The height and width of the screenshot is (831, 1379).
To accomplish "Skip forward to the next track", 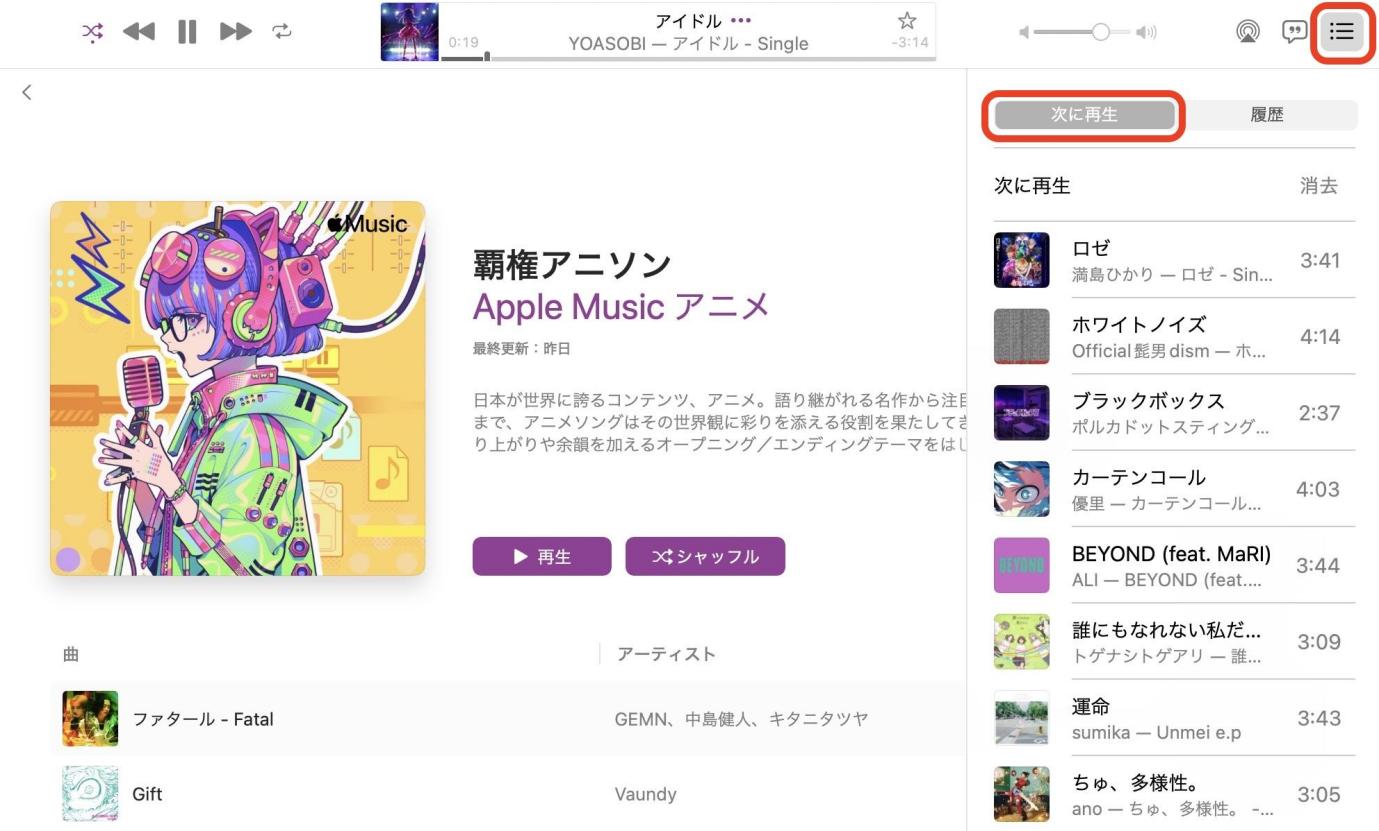I will [x=236, y=32].
